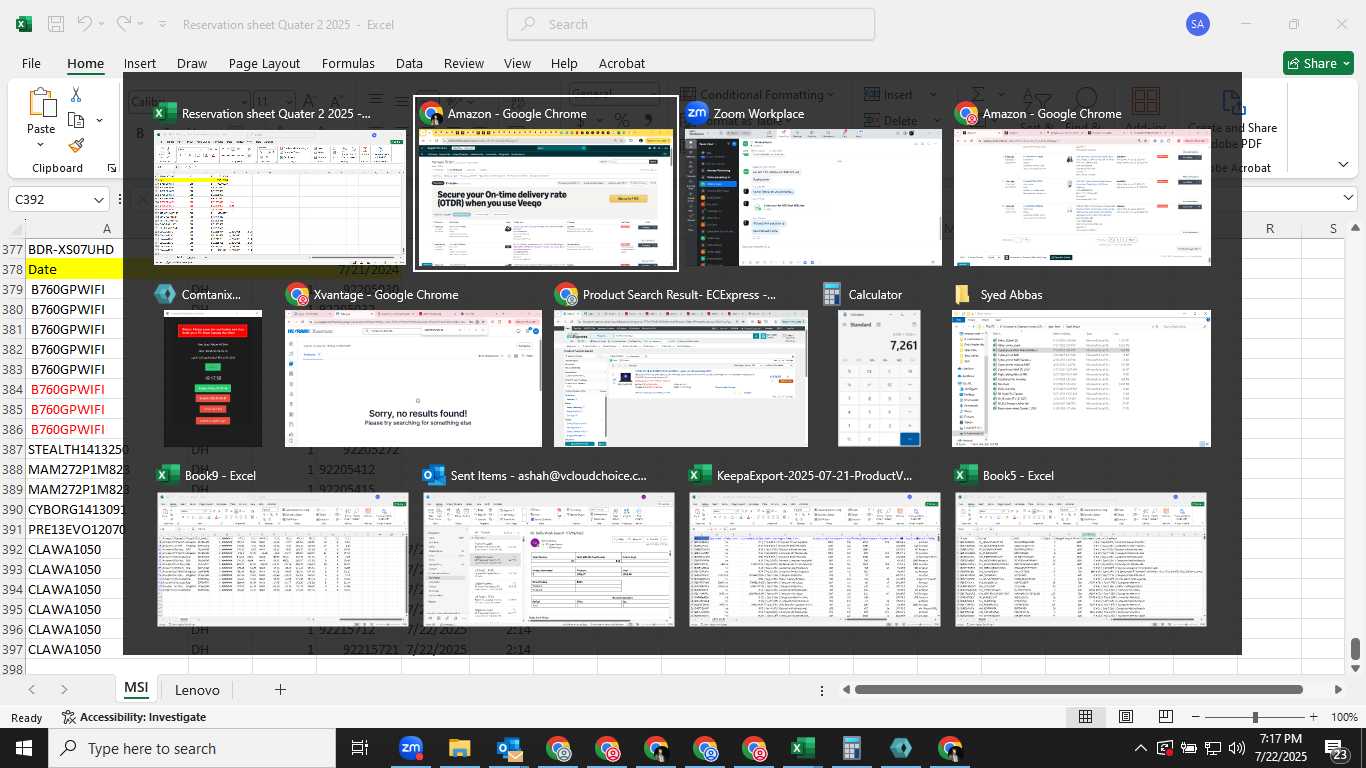Switch to Normal view in status bar
Screen dimensions: 1366x768
(x=1085, y=717)
